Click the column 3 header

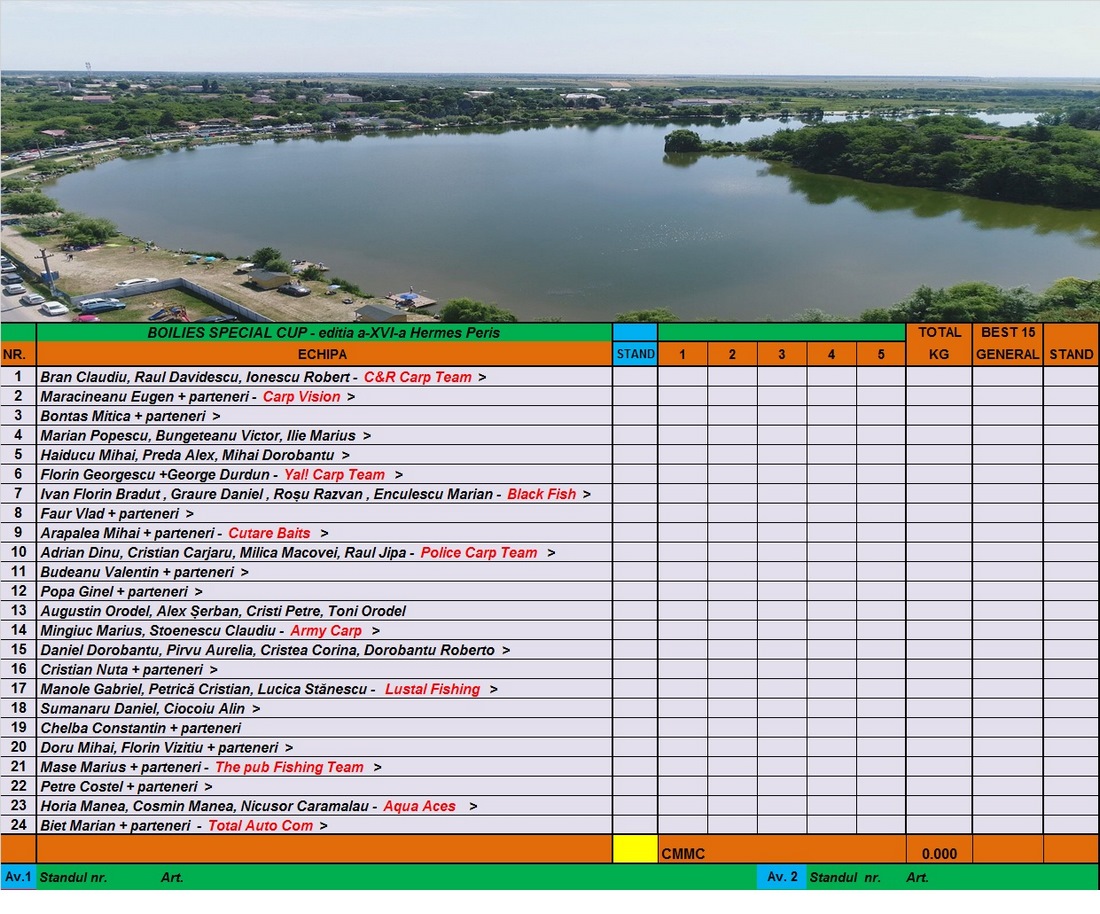[x=782, y=354]
